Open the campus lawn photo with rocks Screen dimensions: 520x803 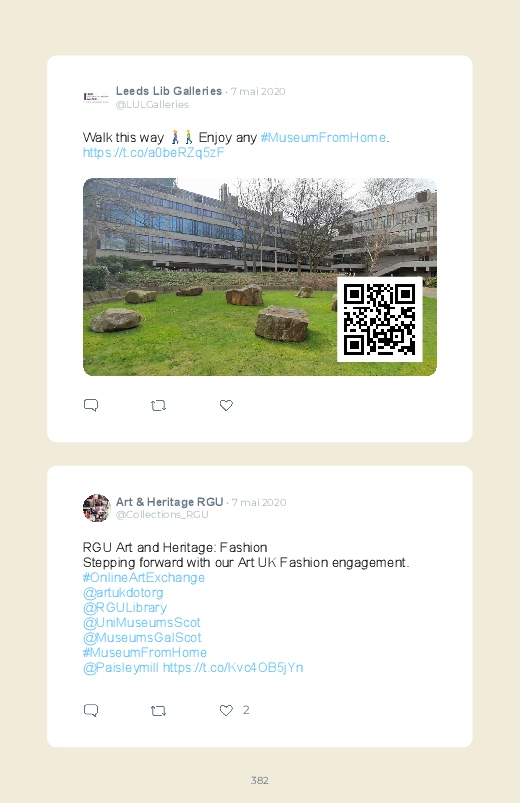260,277
